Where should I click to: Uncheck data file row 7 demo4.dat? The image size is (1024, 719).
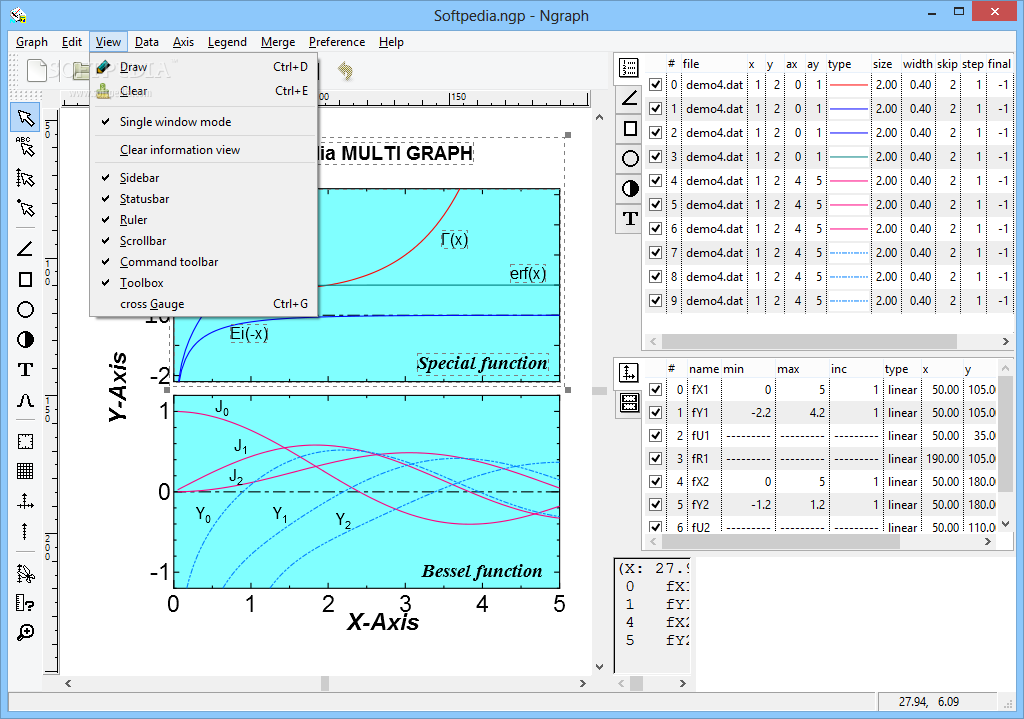coord(656,253)
